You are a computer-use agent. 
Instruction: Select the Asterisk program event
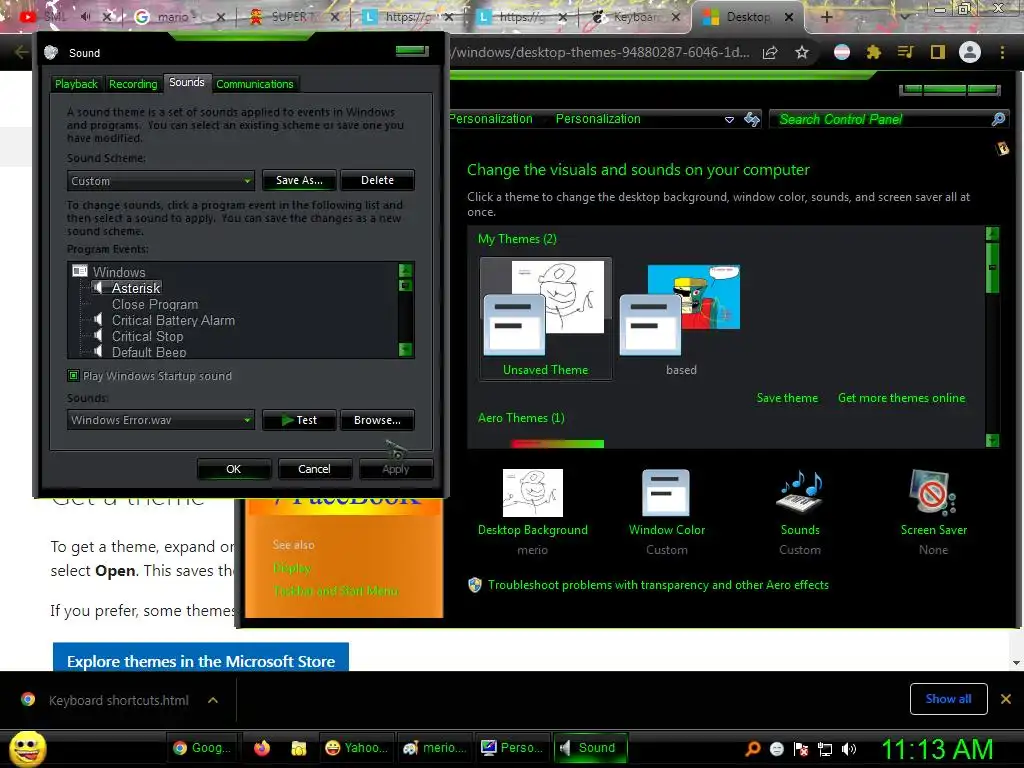pos(136,288)
